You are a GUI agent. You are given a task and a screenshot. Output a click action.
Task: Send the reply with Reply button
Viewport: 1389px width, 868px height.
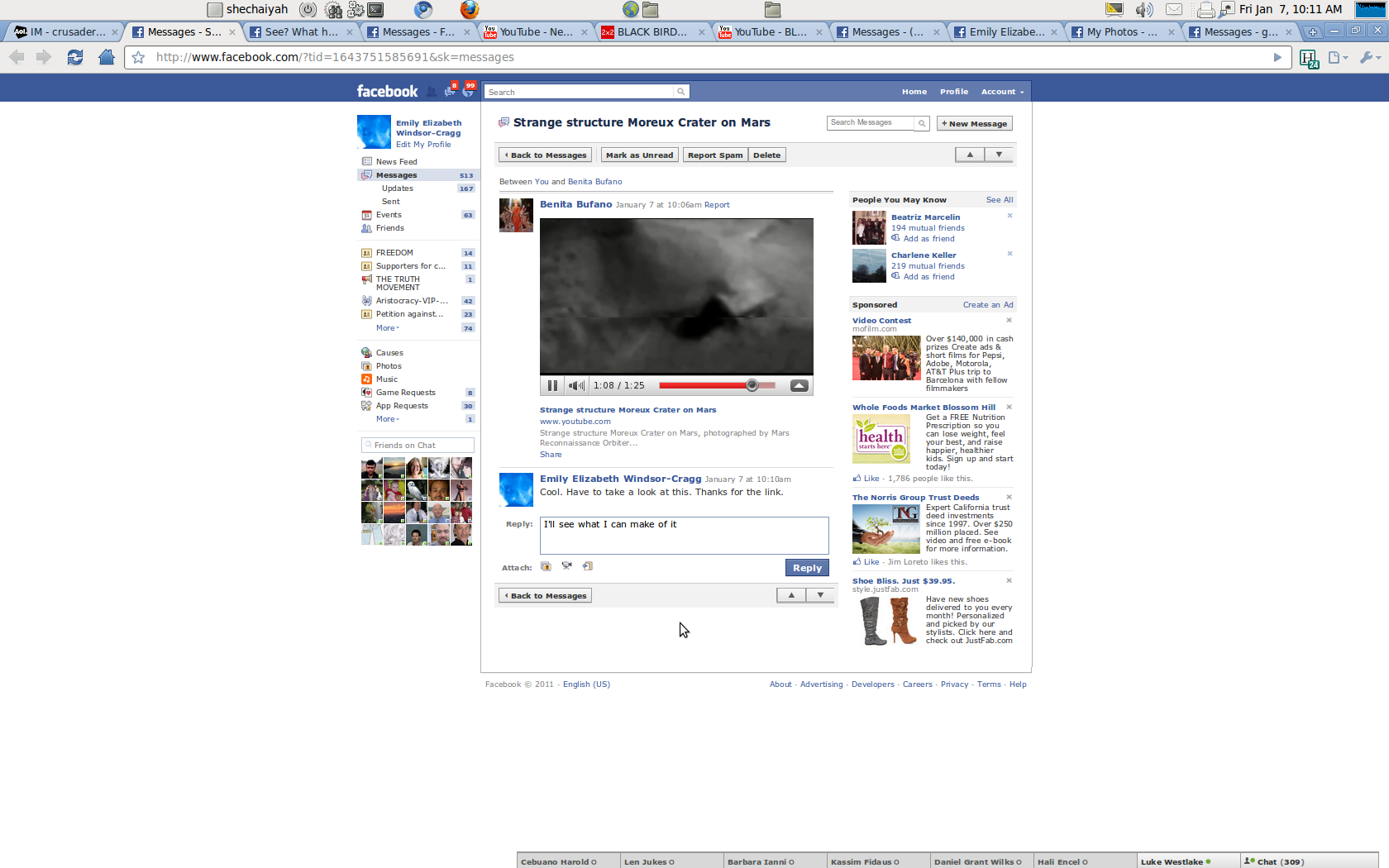807,567
